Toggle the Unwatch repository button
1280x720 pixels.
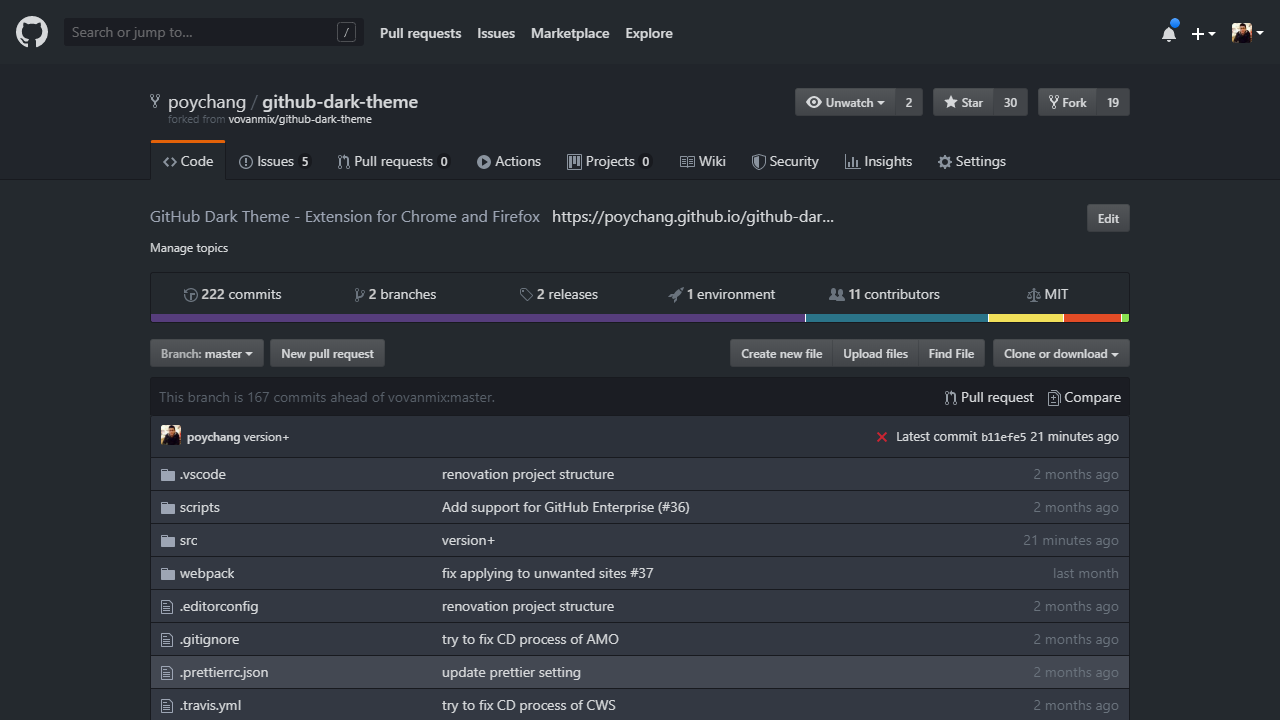(x=845, y=102)
